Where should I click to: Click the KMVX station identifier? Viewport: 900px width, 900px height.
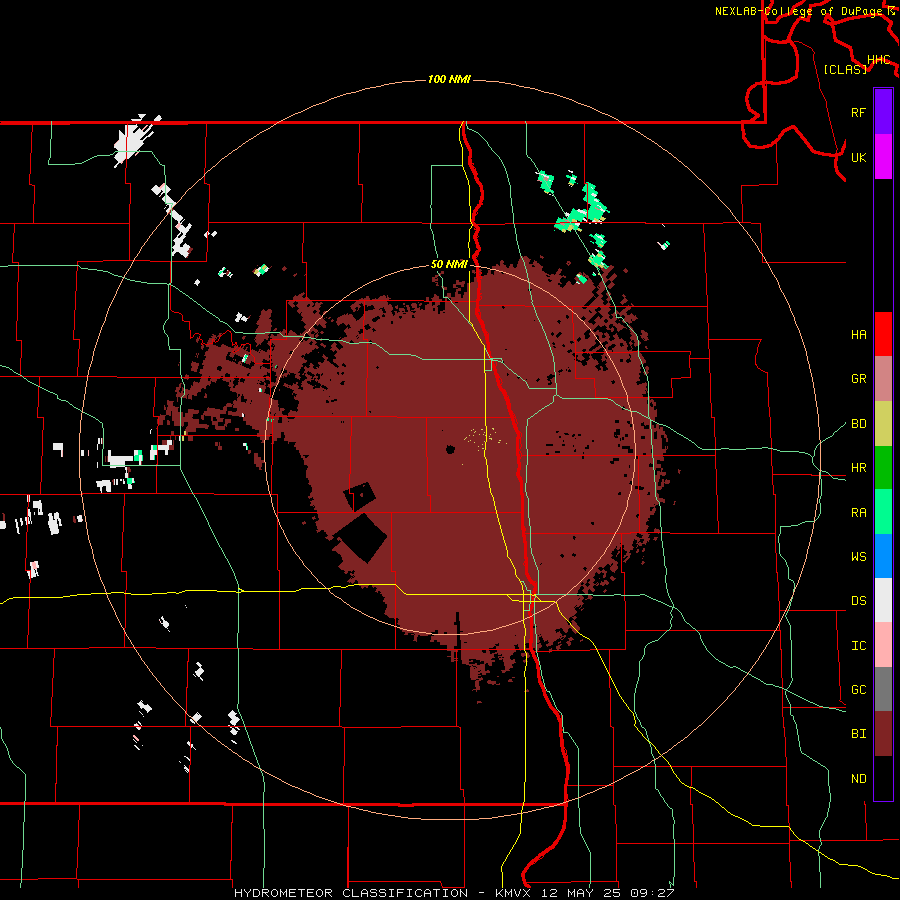point(514,893)
